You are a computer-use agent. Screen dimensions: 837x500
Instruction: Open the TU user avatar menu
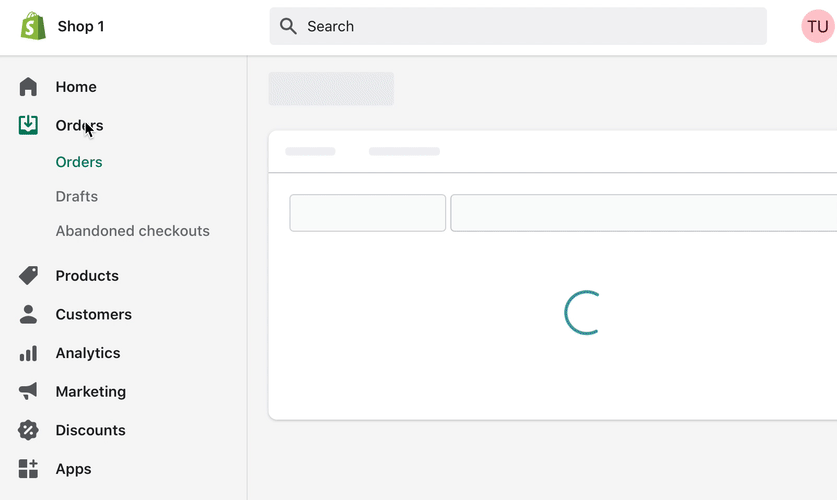pos(817,26)
